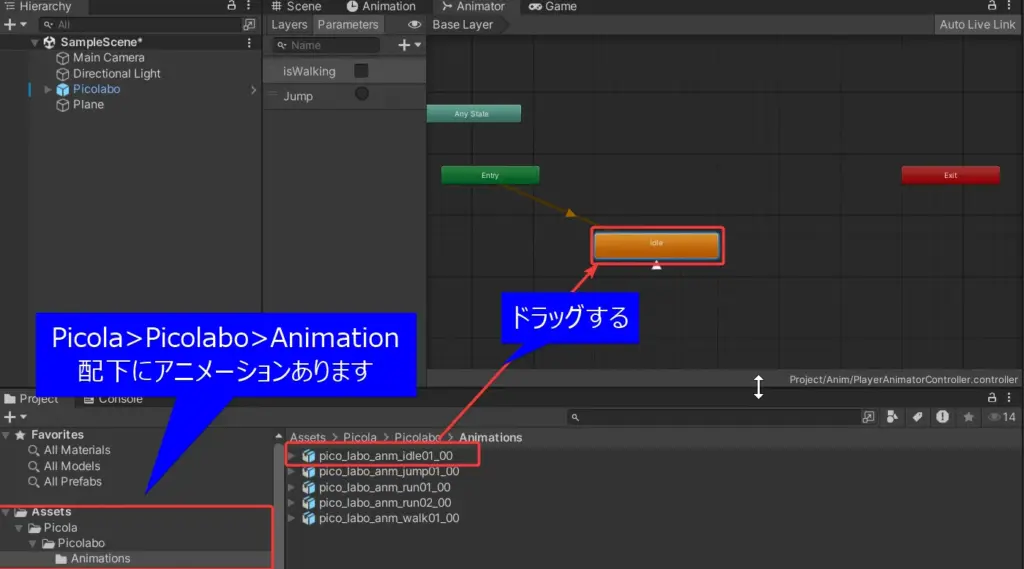Open the Animator window options menu
Image resolution: width=1024 pixels, height=569 pixels.
1009,6
